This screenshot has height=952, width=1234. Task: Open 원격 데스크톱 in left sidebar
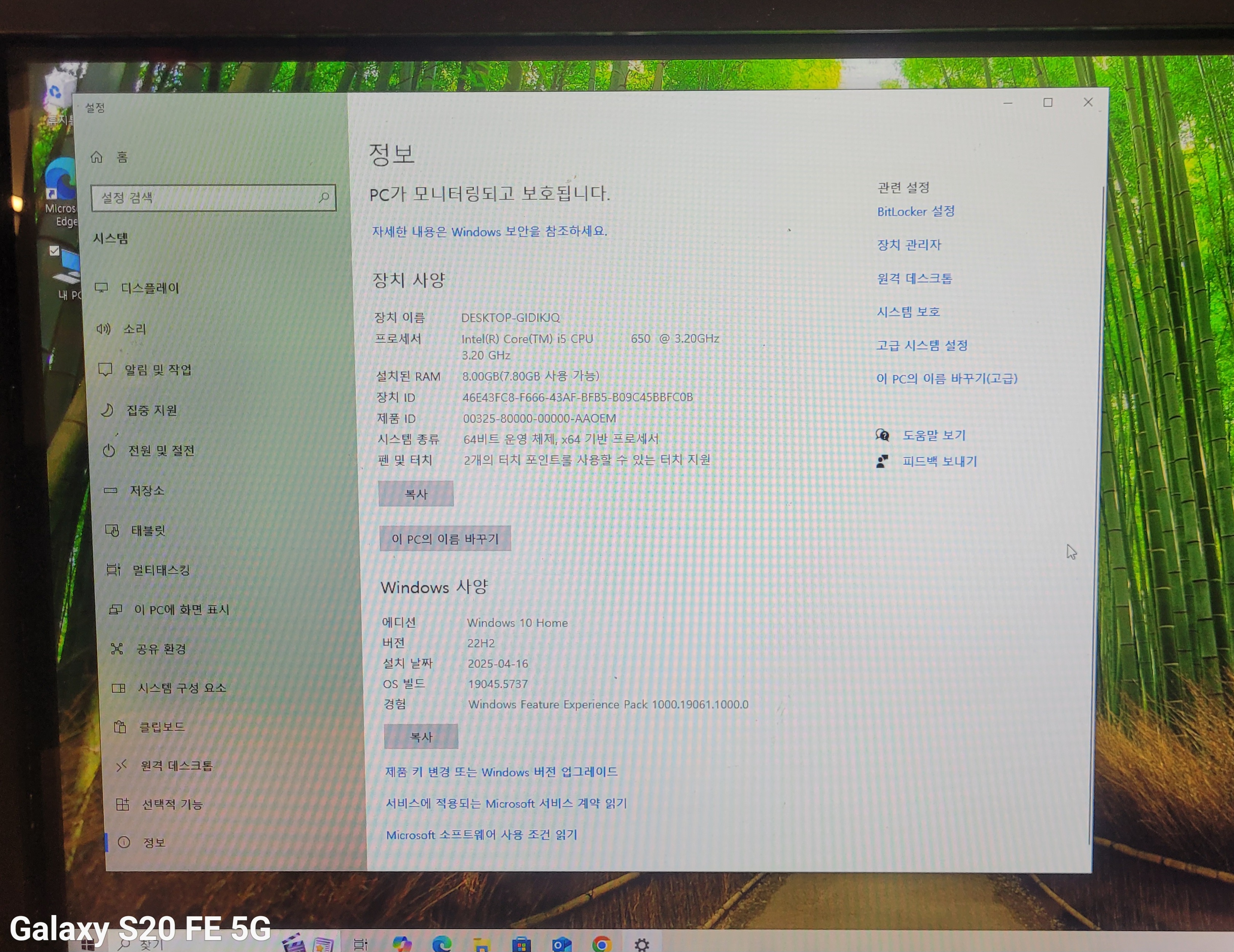coord(164,765)
